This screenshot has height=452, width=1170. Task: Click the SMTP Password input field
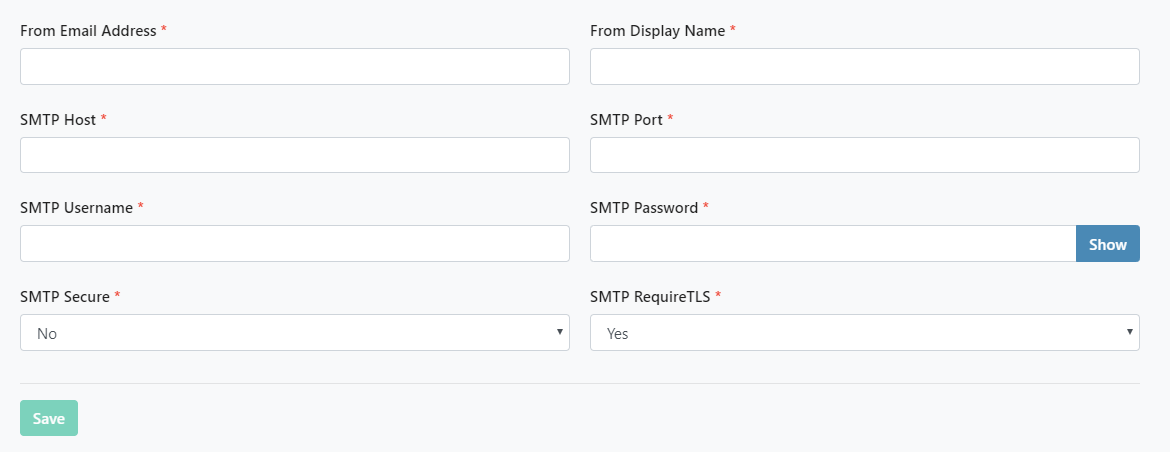pos(832,244)
